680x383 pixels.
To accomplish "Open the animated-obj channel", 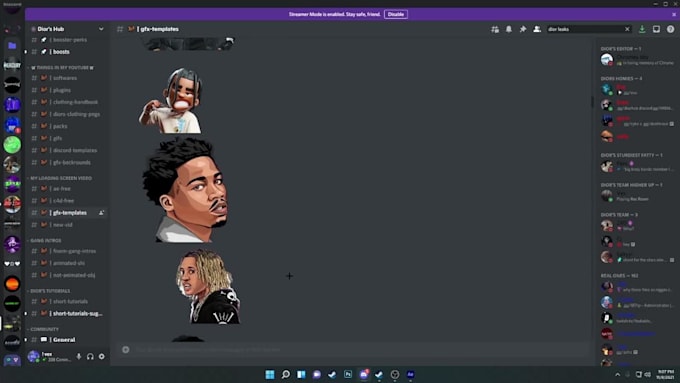I will [x=67, y=263].
